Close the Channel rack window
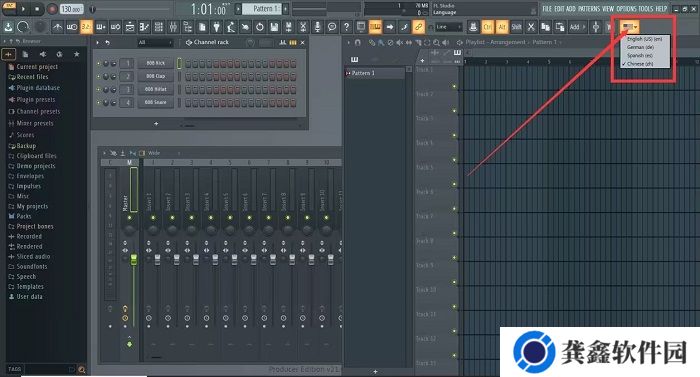The width and height of the screenshot is (700, 377). [x=303, y=42]
